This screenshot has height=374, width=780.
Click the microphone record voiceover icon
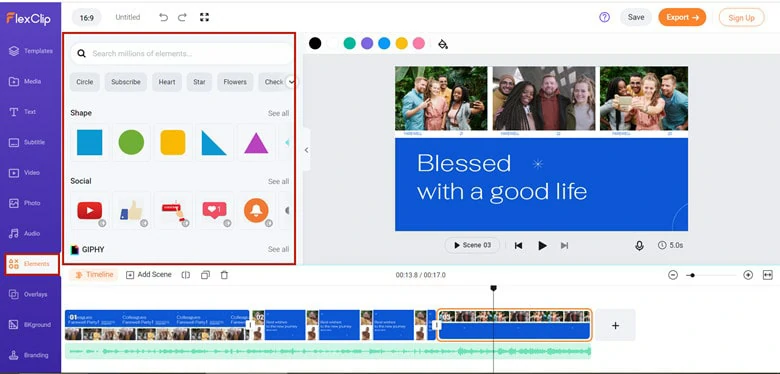(639, 245)
